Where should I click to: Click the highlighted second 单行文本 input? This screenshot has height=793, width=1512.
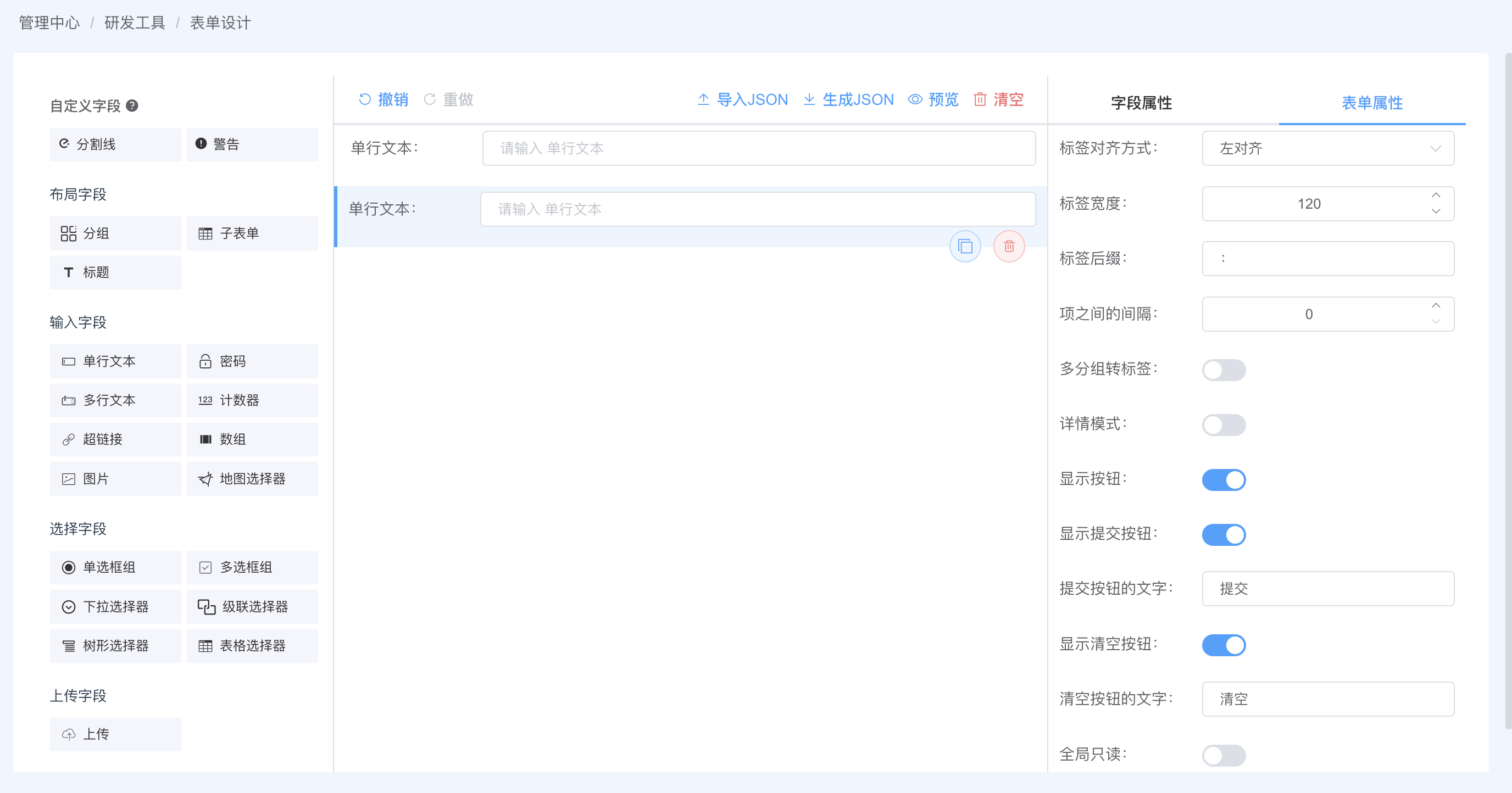757,209
